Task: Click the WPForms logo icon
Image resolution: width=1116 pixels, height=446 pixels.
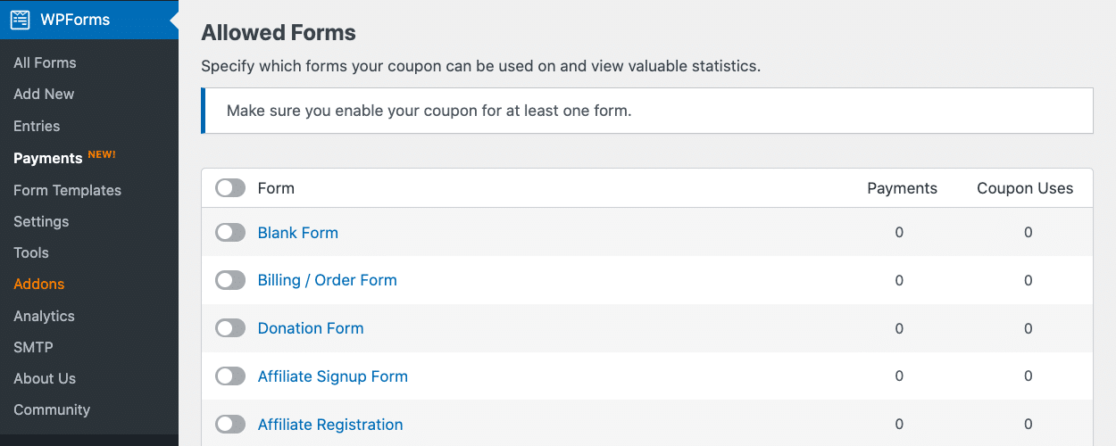Action: coord(20,20)
